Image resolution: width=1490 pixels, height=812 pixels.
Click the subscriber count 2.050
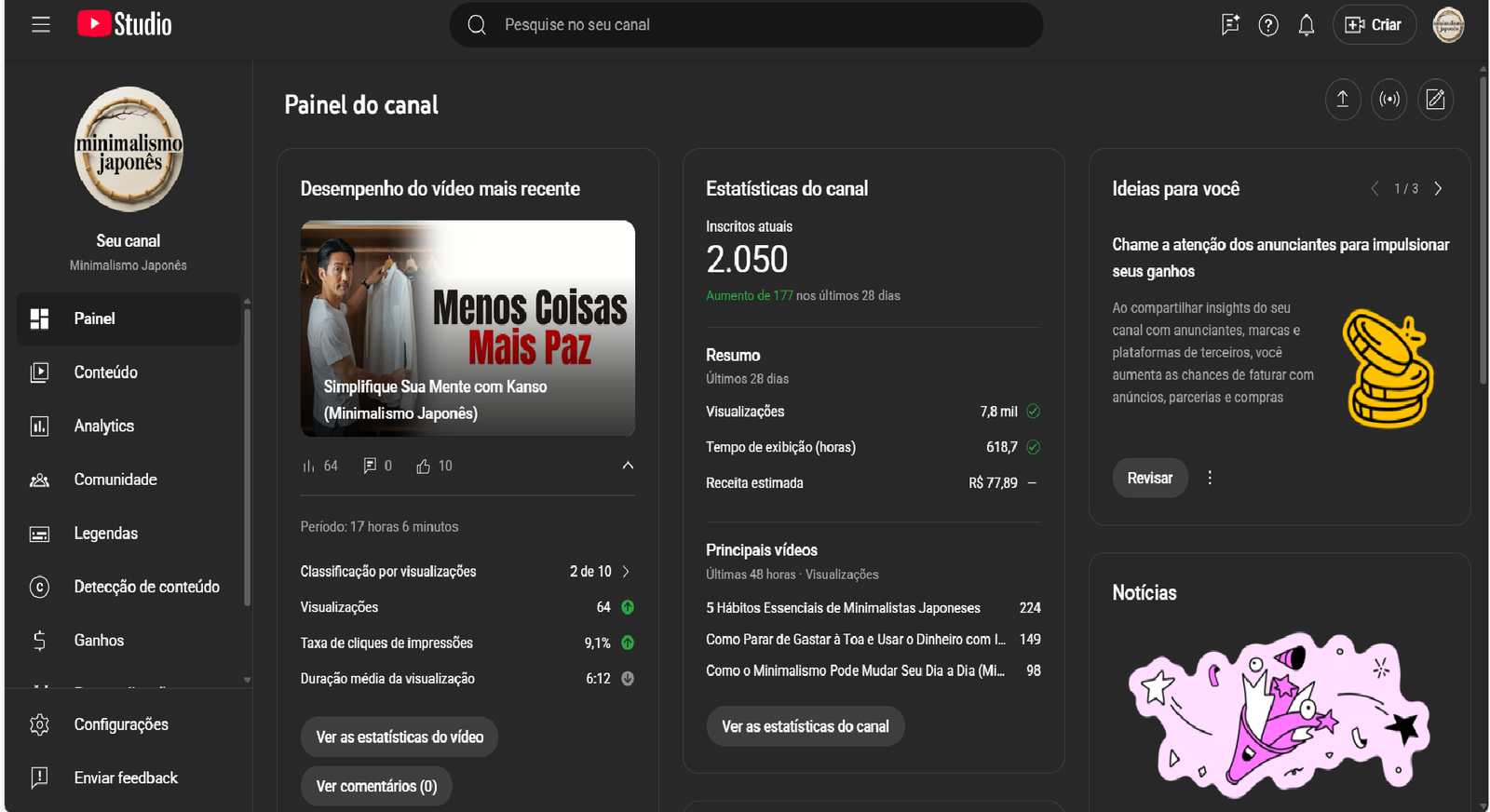(747, 259)
